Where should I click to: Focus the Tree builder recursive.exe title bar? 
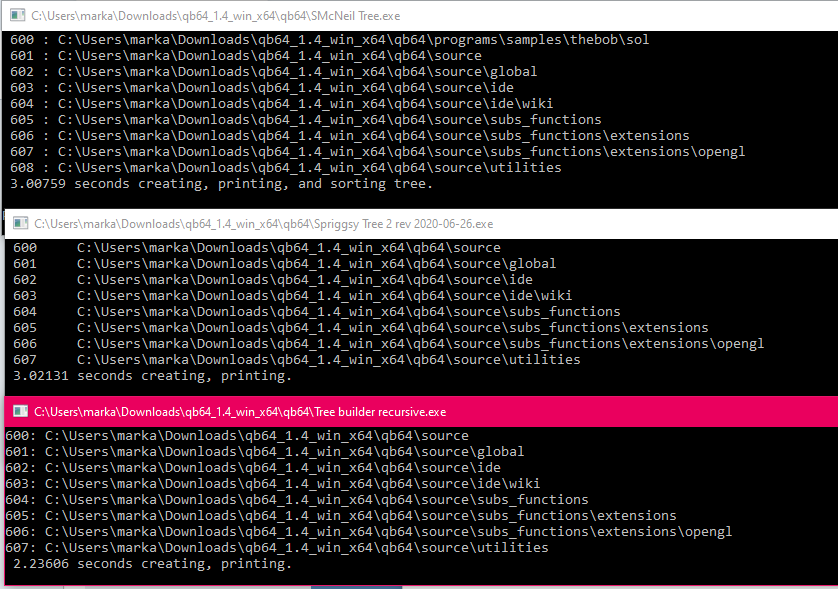pyautogui.click(x=421, y=412)
